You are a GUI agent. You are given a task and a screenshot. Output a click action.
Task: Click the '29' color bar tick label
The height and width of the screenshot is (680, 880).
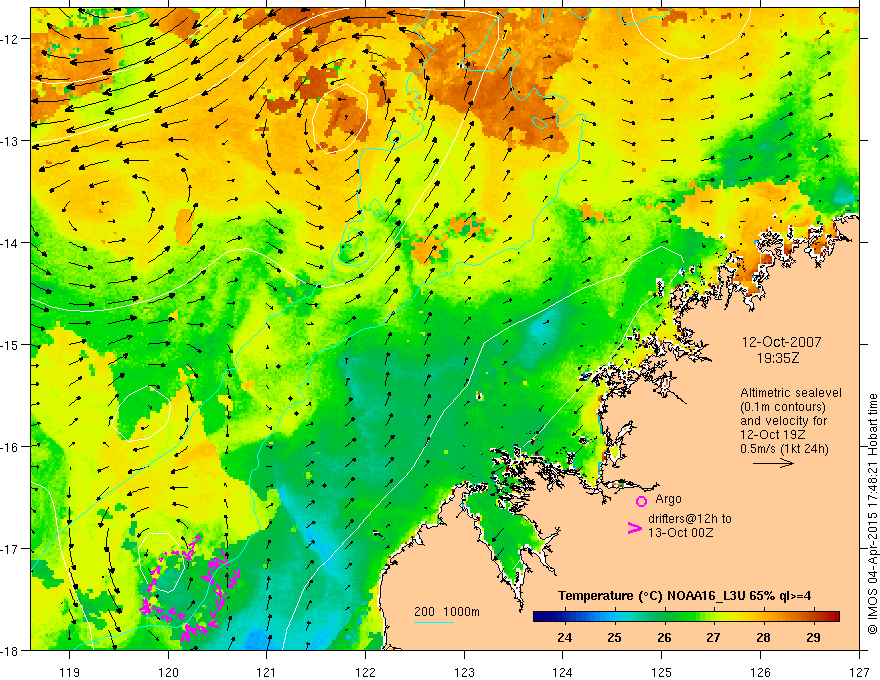pyautogui.click(x=813, y=637)
